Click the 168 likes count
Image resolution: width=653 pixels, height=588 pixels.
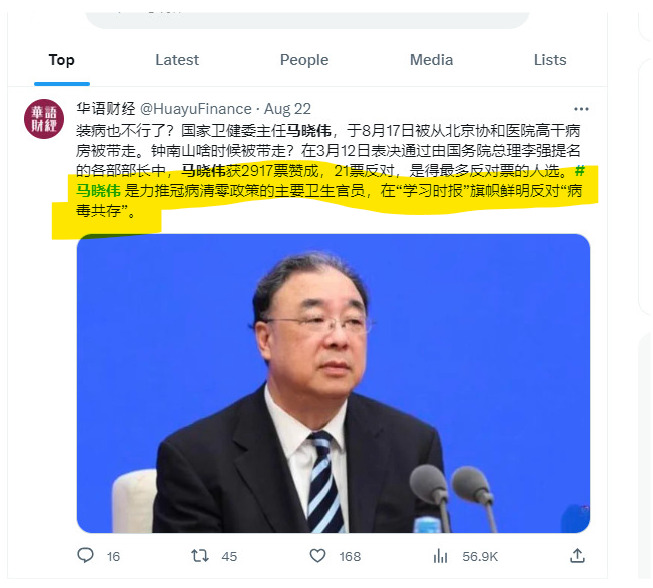click(x=350, y=556)
